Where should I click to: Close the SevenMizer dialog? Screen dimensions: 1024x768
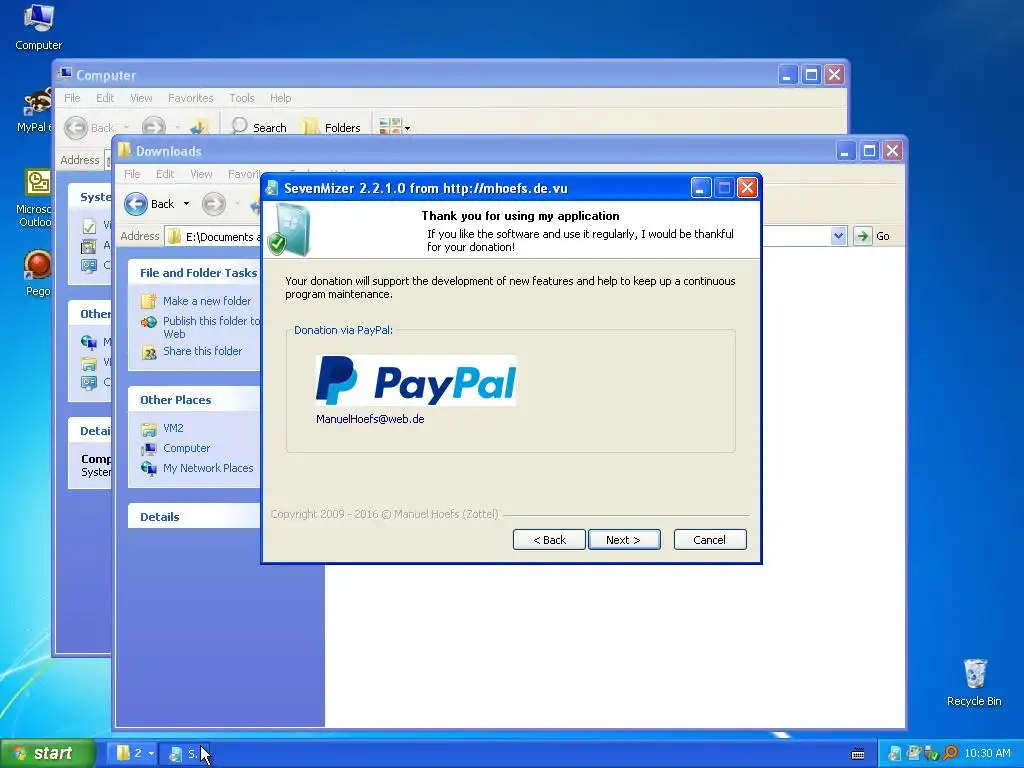747,189
